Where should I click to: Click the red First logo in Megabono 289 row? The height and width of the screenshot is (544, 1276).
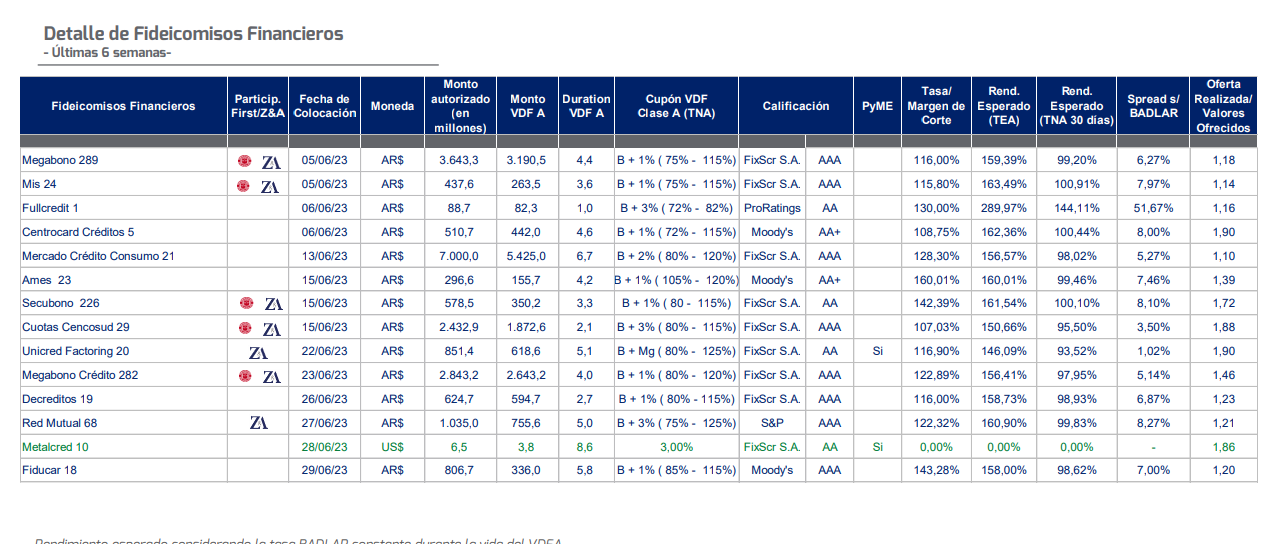[243, 161]
